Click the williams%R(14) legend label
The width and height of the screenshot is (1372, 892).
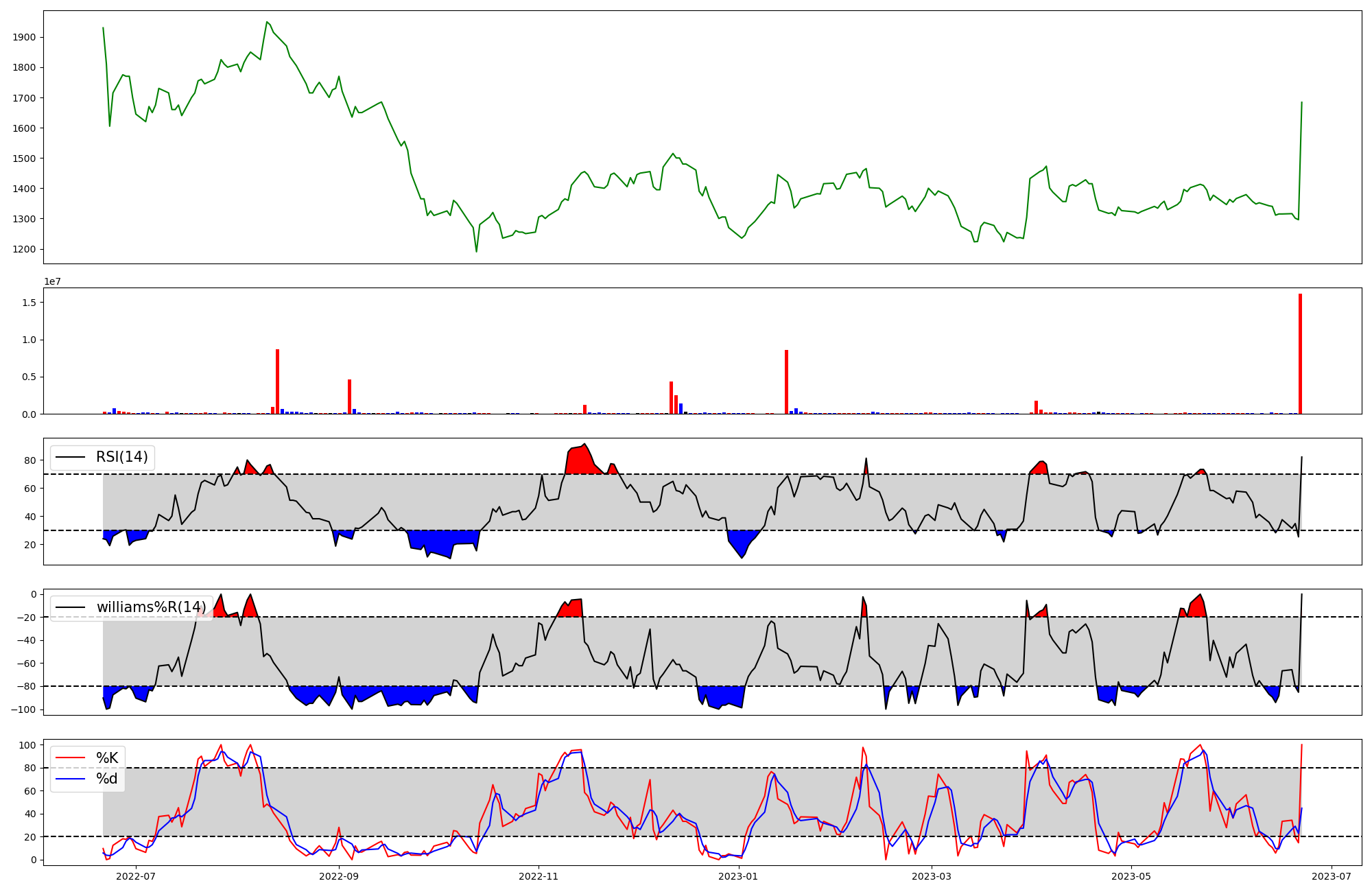click(151, 607)
